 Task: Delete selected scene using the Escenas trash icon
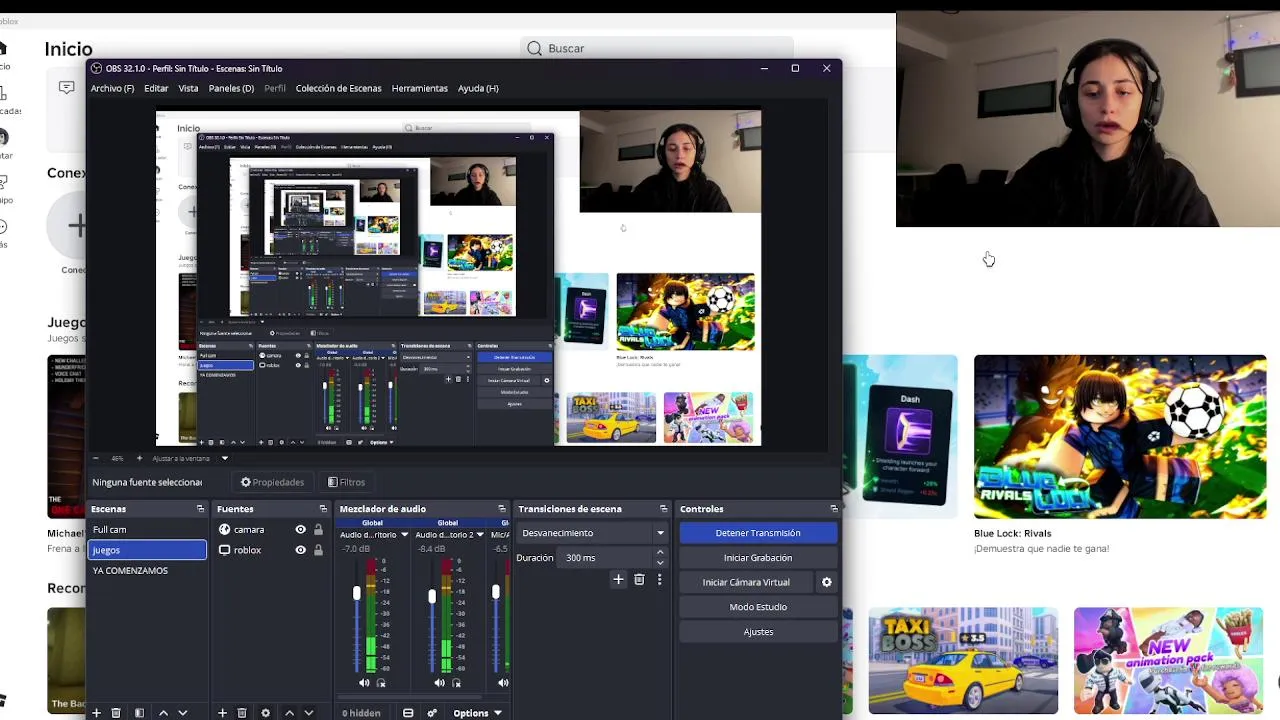(x=116, y=713)
